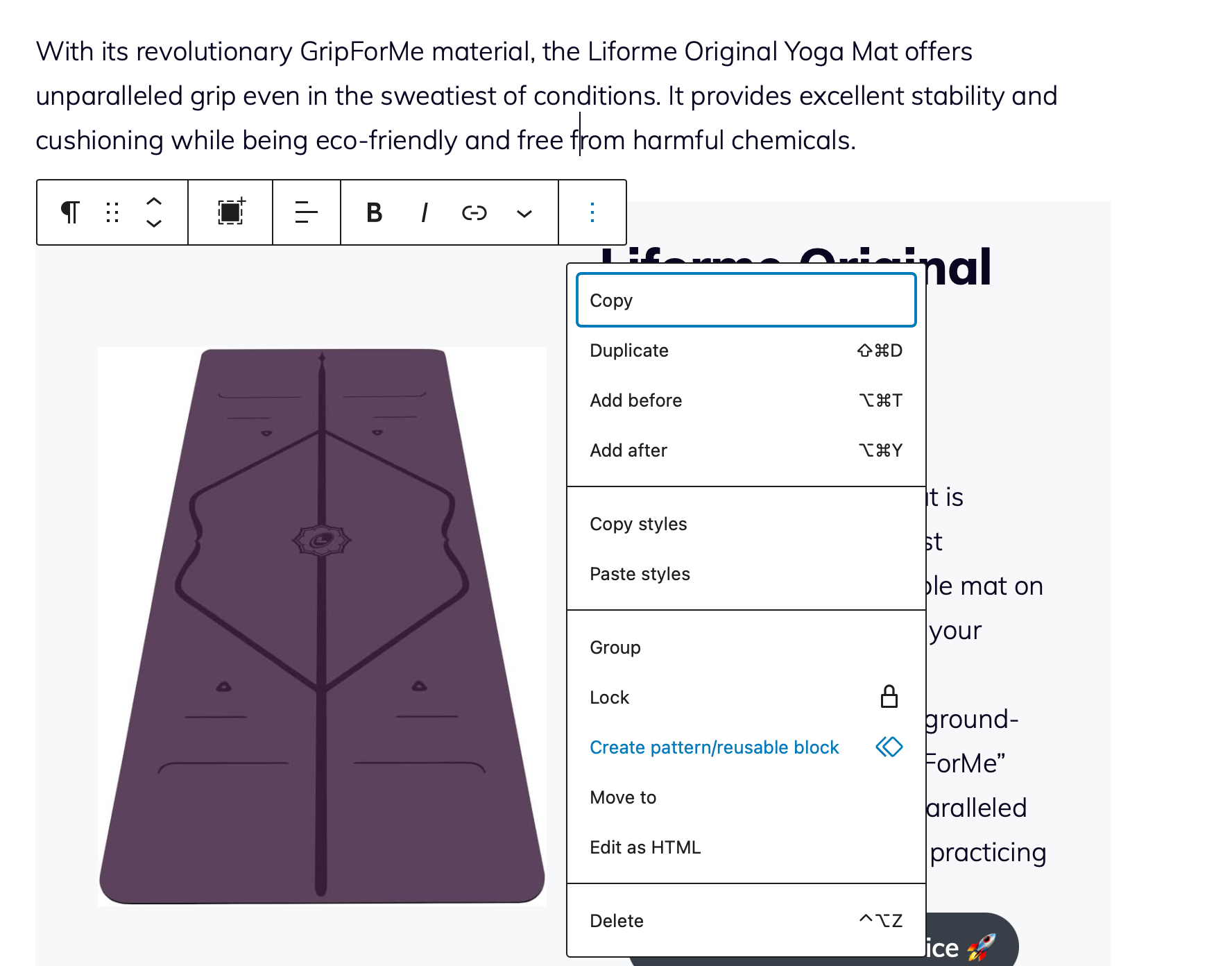Click the three-dot block options button
Screen dimensions: 1232x966
(592, 212)
